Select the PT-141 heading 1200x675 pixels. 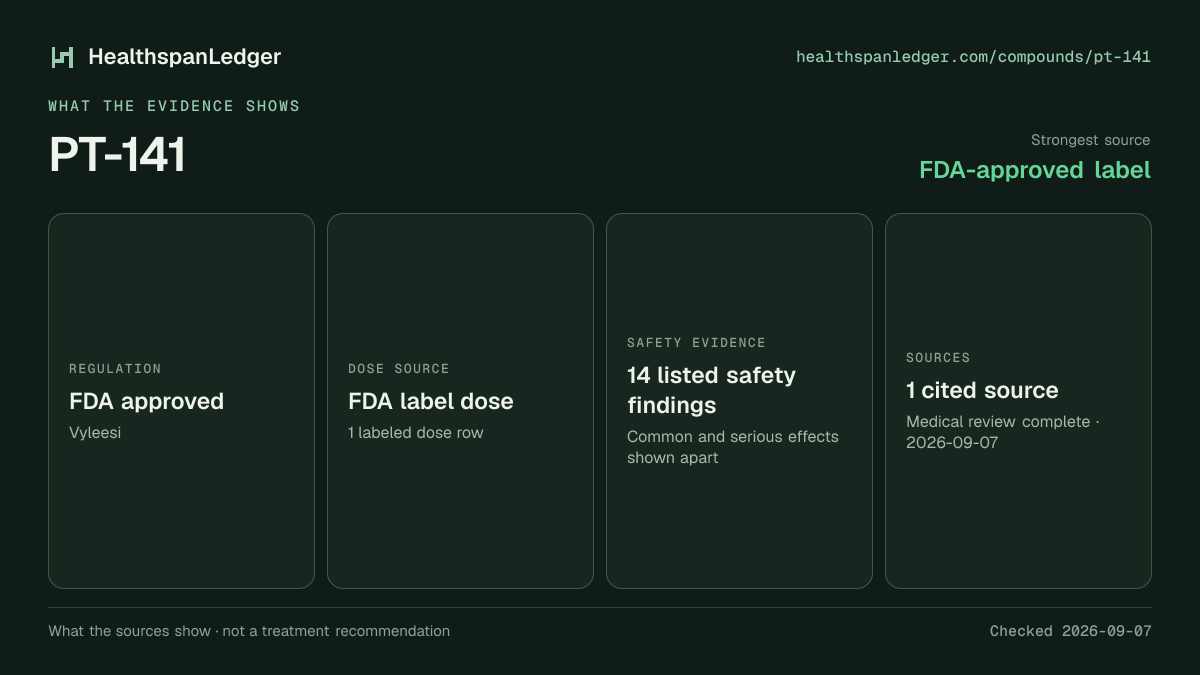pos(117,155)
